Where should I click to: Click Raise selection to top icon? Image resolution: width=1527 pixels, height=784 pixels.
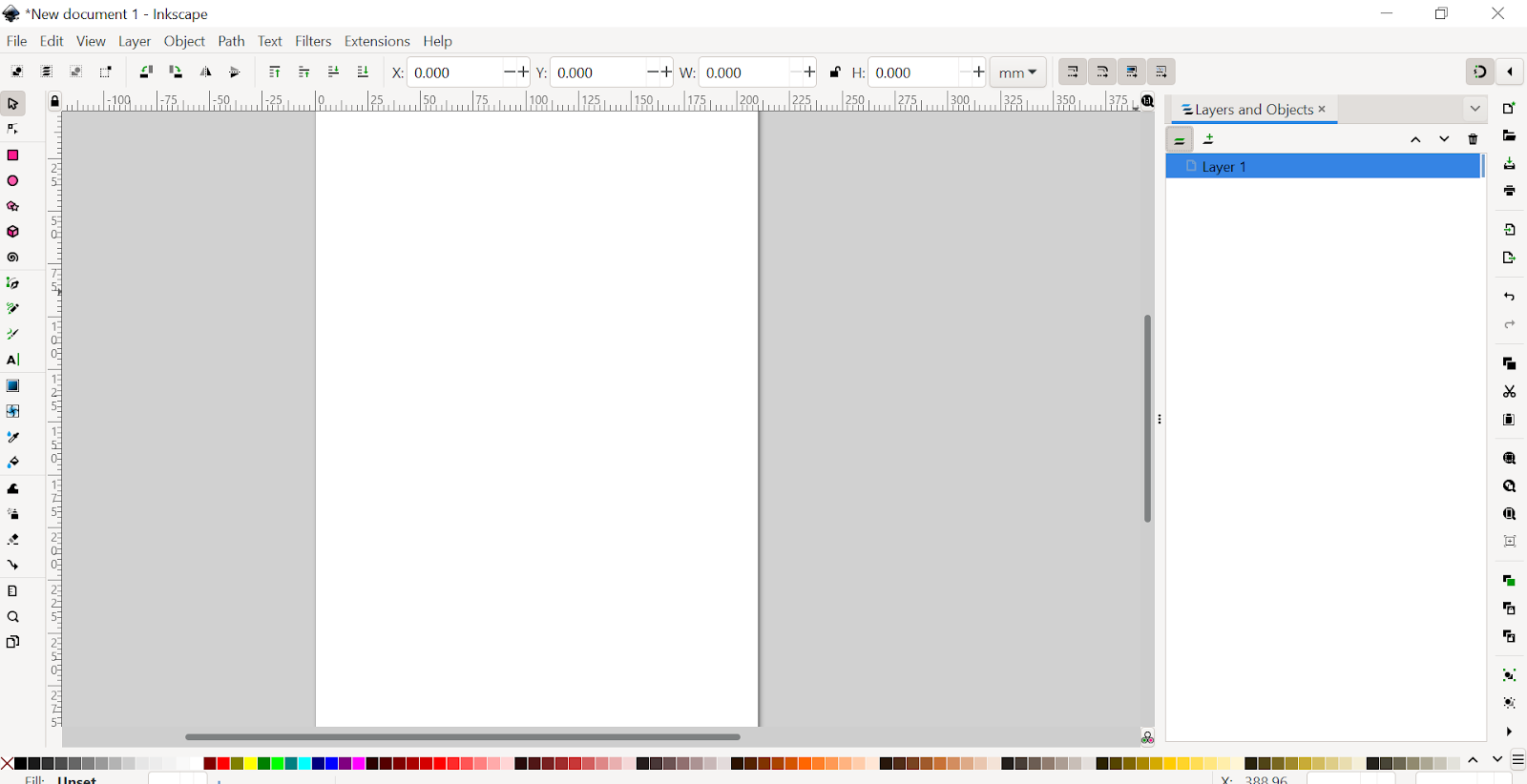tap(275, 72)
